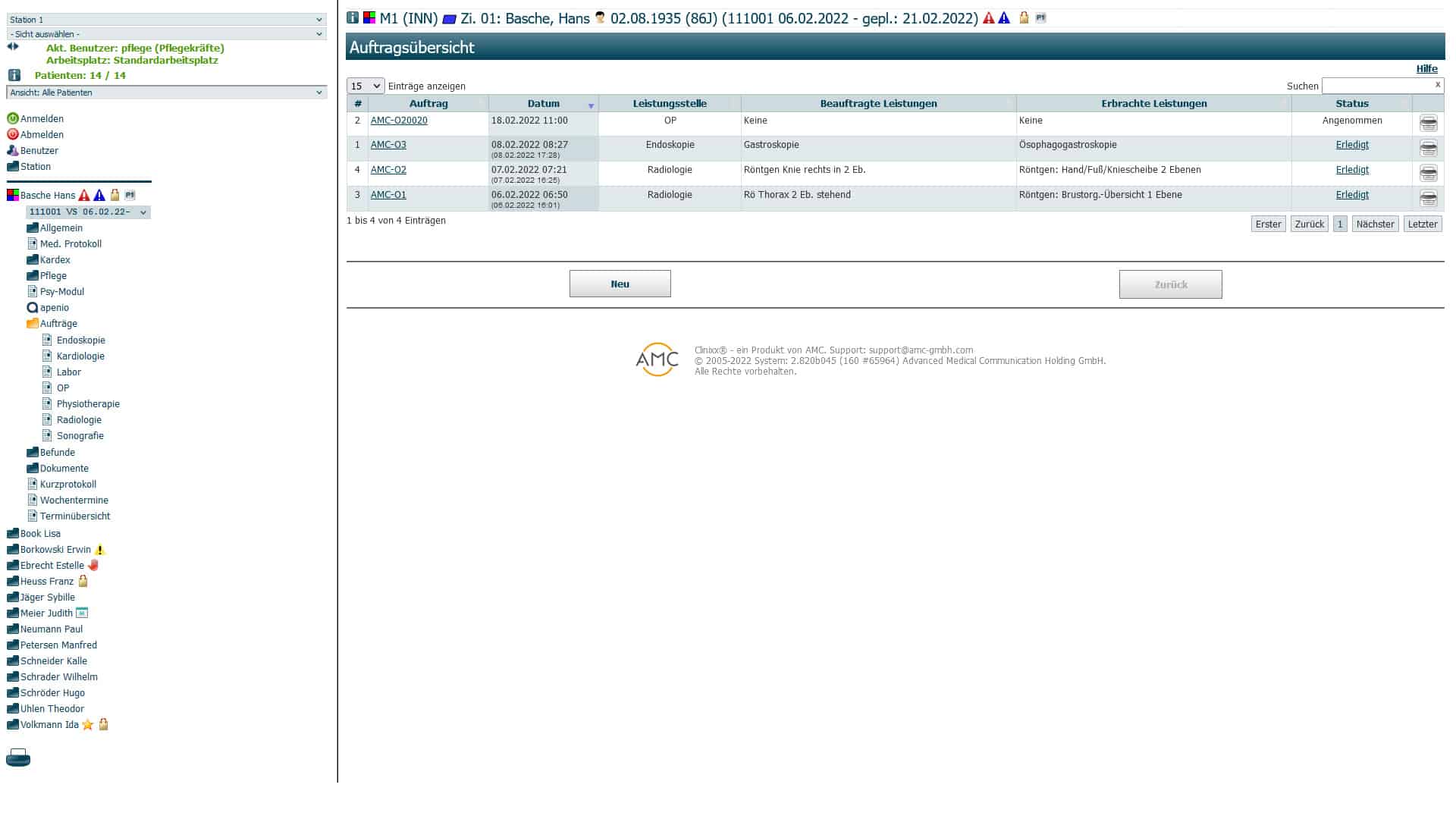Click the apenio magnifier icon in tree
Viewport: 1456px width, 819px height.
click(x=32, y=308)
